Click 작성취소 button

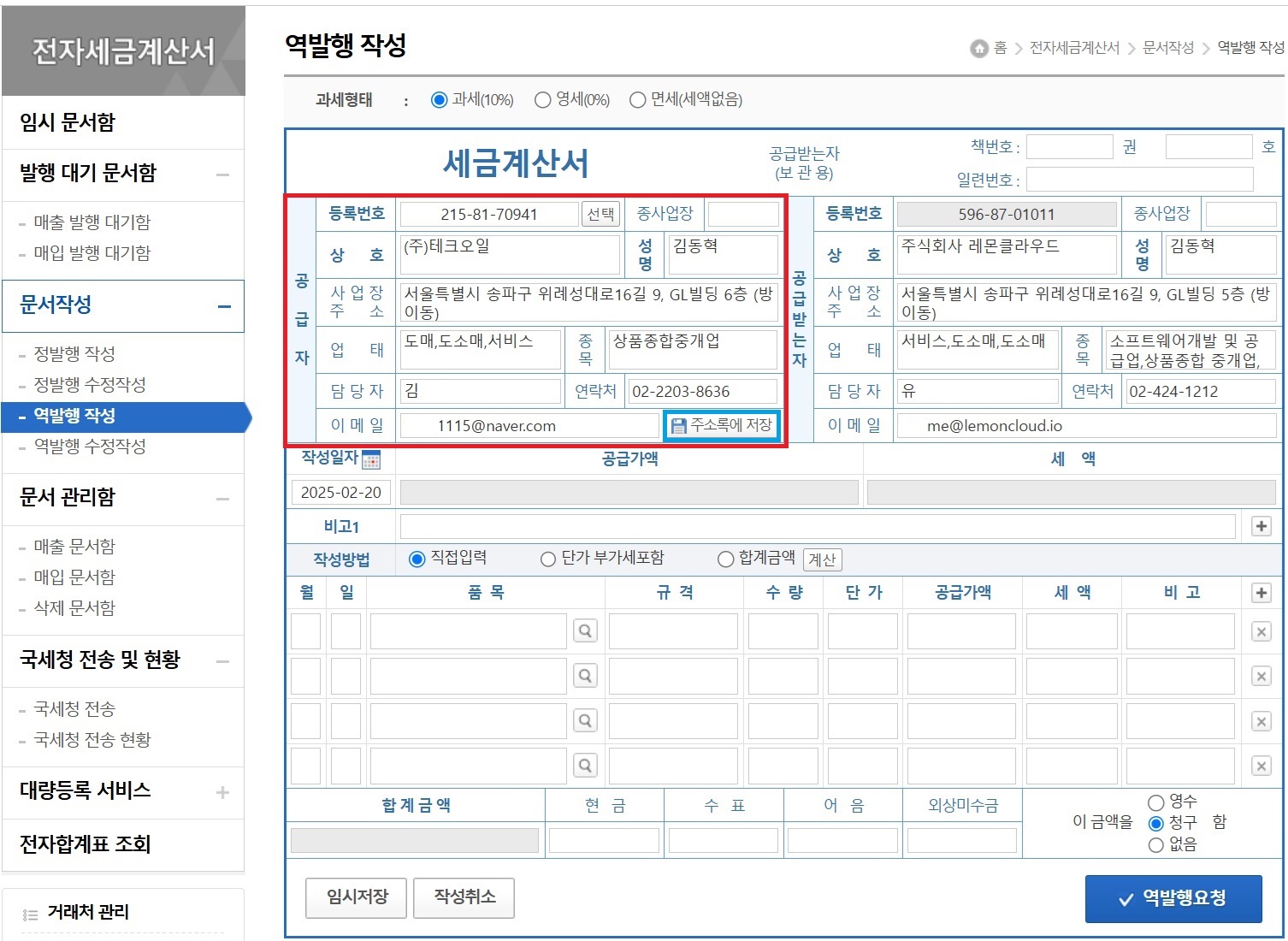click(x=464, y=897)
